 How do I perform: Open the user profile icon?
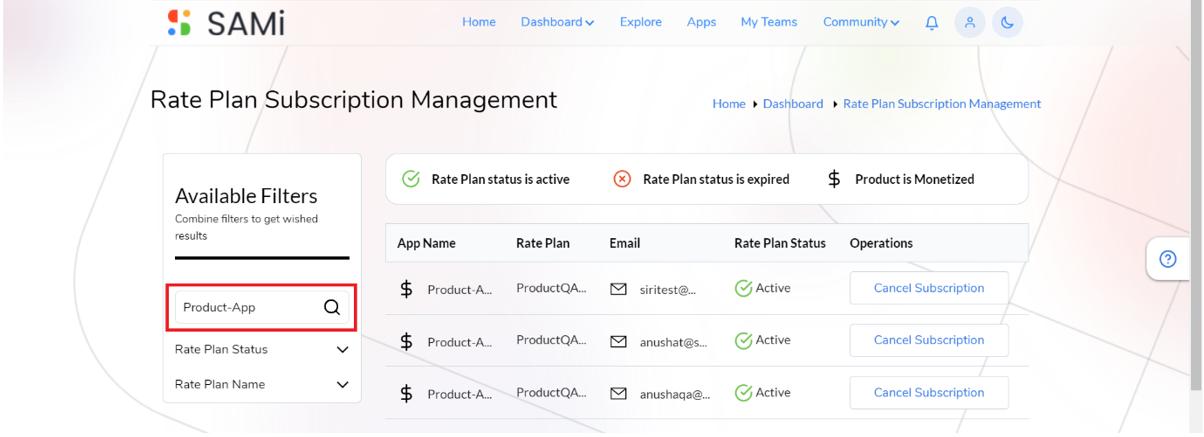[x=969, y=22]
